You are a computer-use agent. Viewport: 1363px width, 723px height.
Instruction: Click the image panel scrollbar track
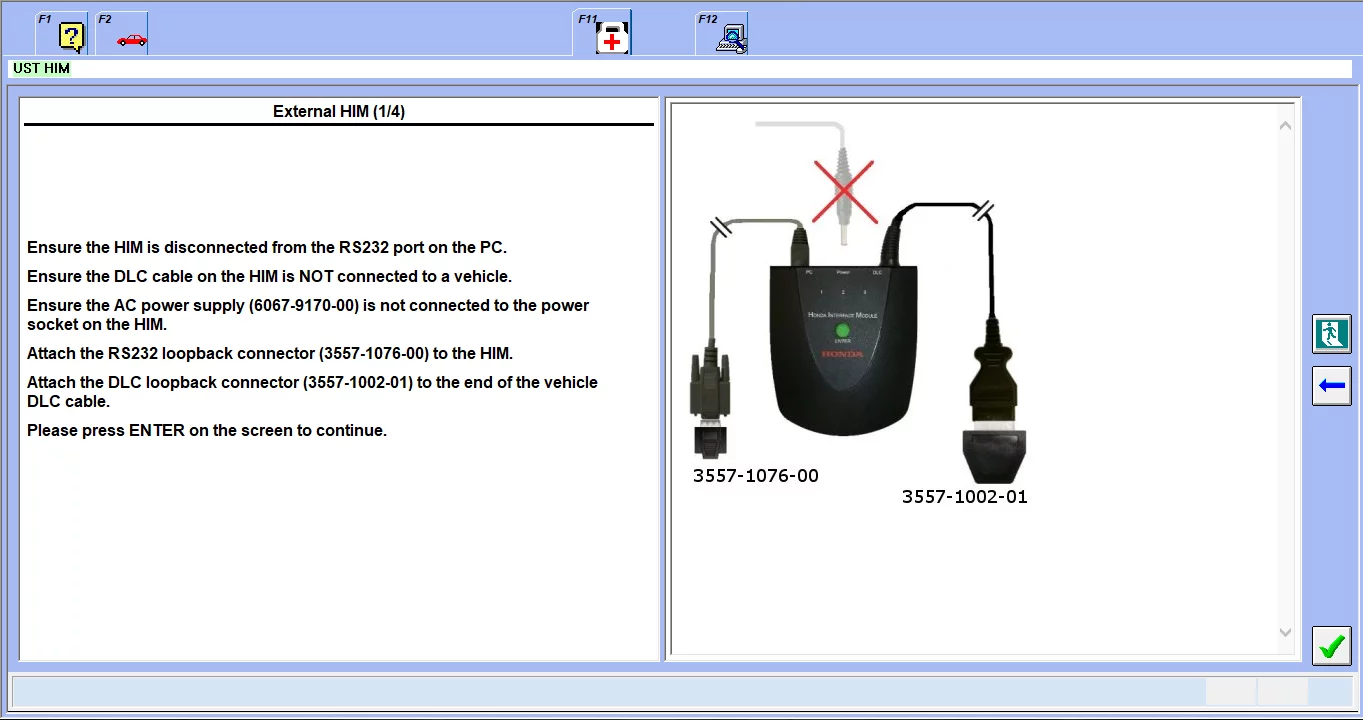tap(1285, 380)
